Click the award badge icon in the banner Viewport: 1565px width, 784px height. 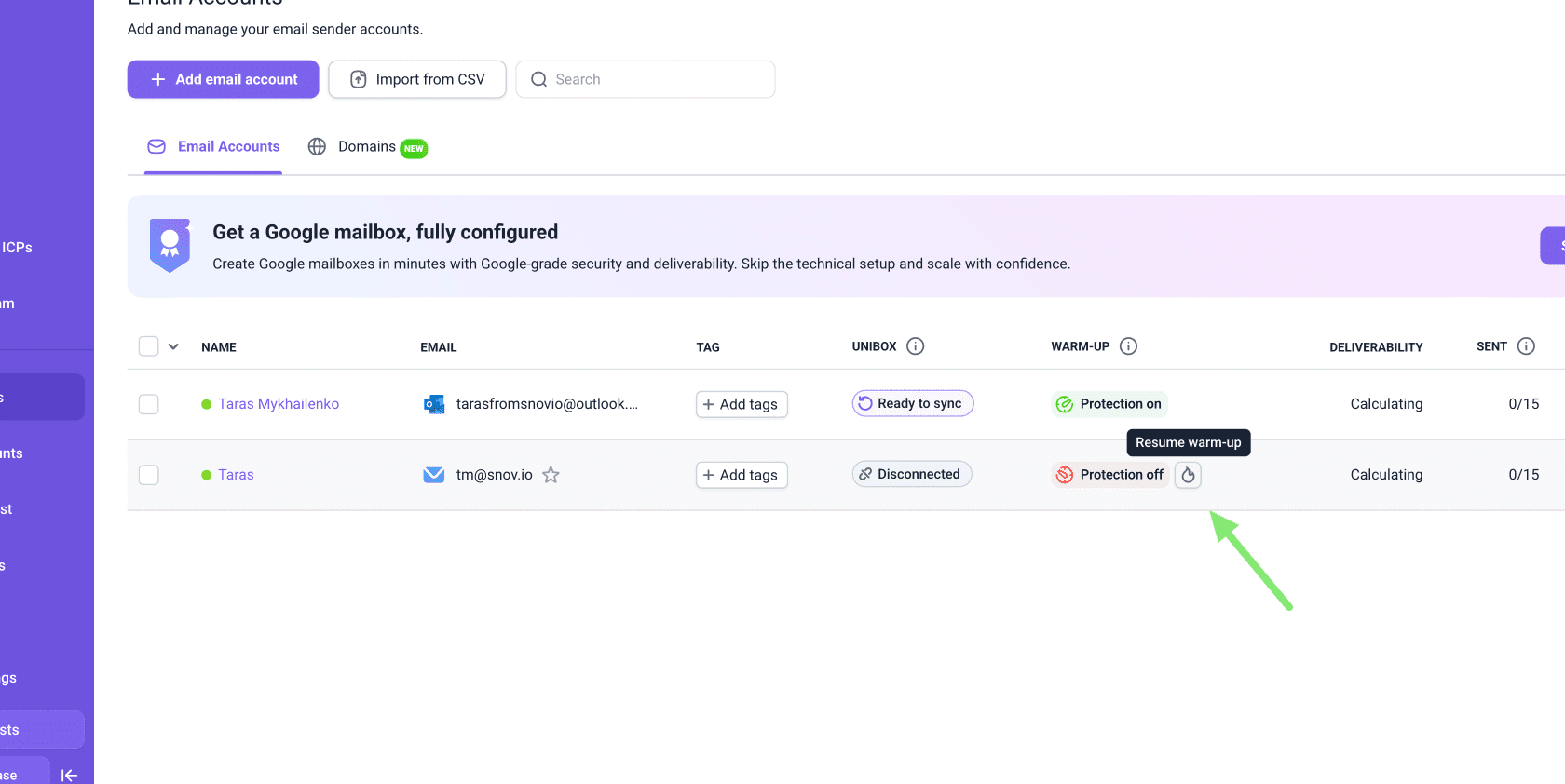tap(170, 246)
